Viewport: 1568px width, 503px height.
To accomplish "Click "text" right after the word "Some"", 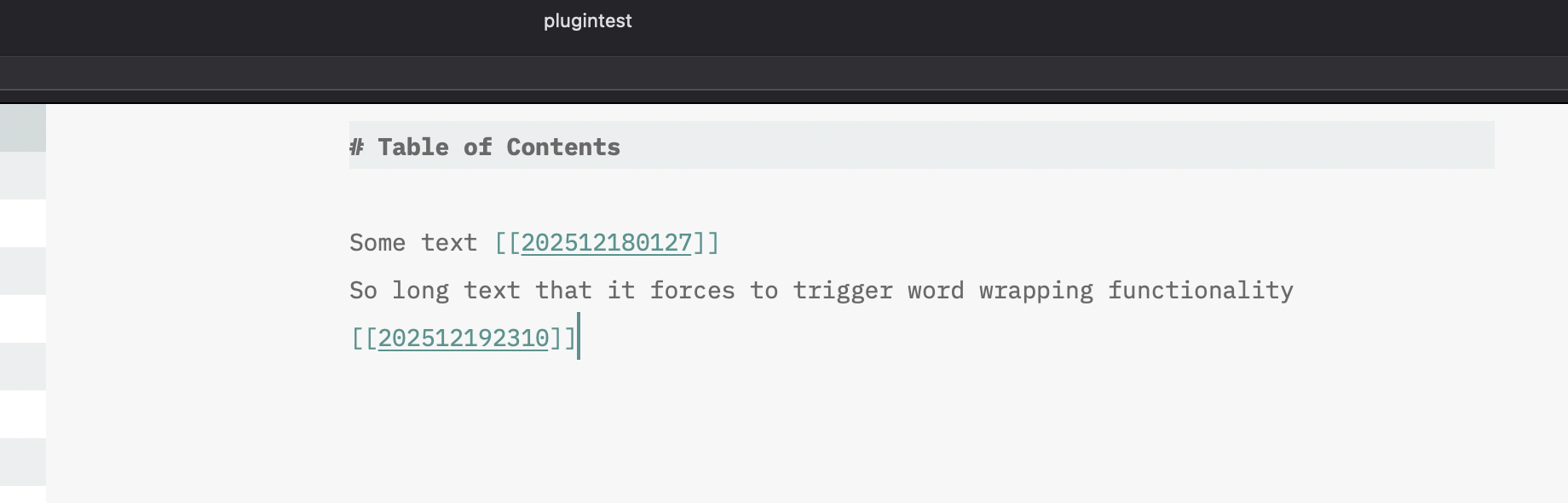I will (x=449, y=243).
